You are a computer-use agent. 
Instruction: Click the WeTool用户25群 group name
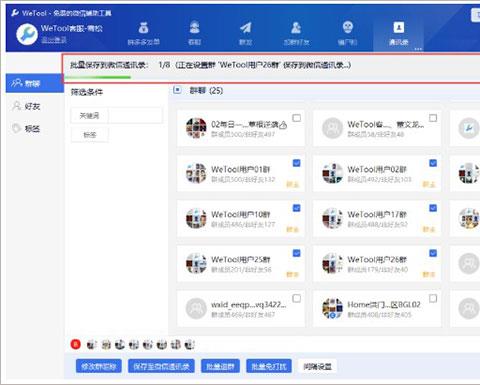[x=240, y=259]
